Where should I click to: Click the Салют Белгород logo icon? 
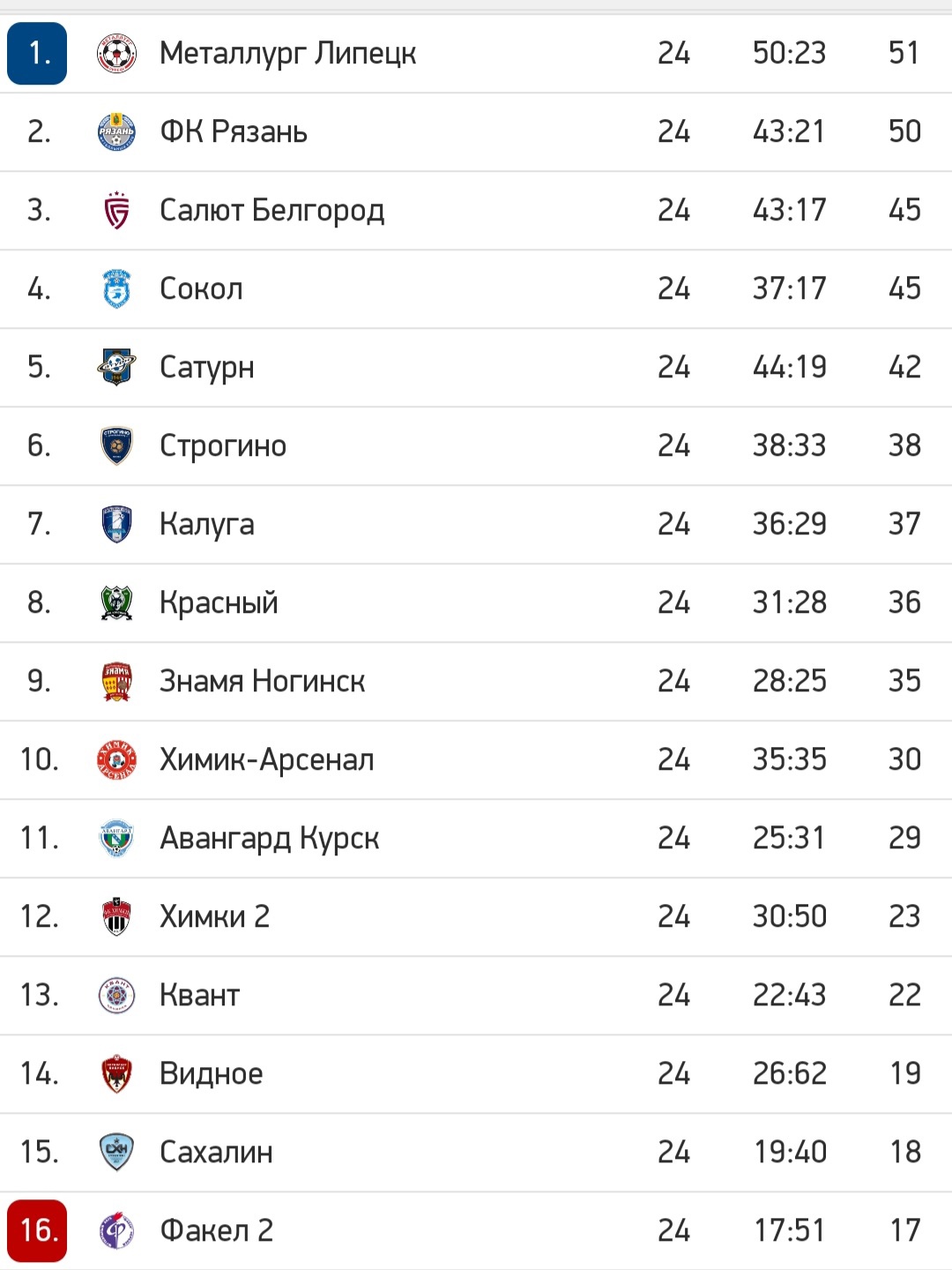tap(116, 211)
